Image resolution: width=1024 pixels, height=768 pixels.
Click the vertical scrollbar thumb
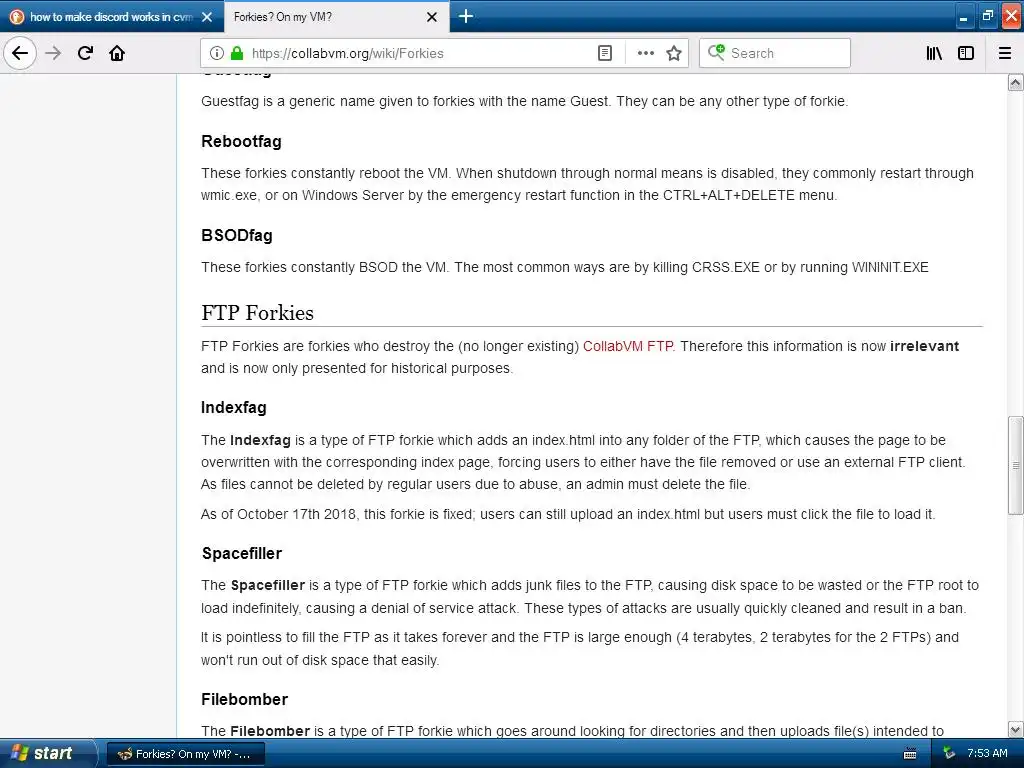[x=1016, y=465]
